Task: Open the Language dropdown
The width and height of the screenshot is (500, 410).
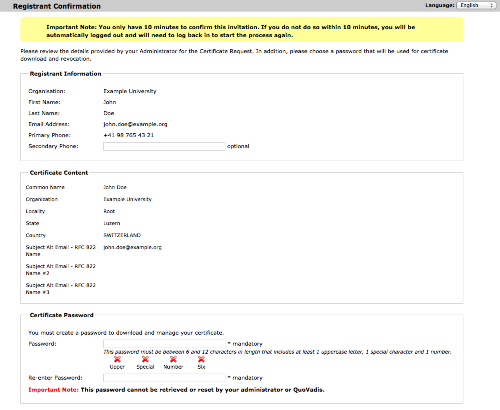Action: (476, 5)
